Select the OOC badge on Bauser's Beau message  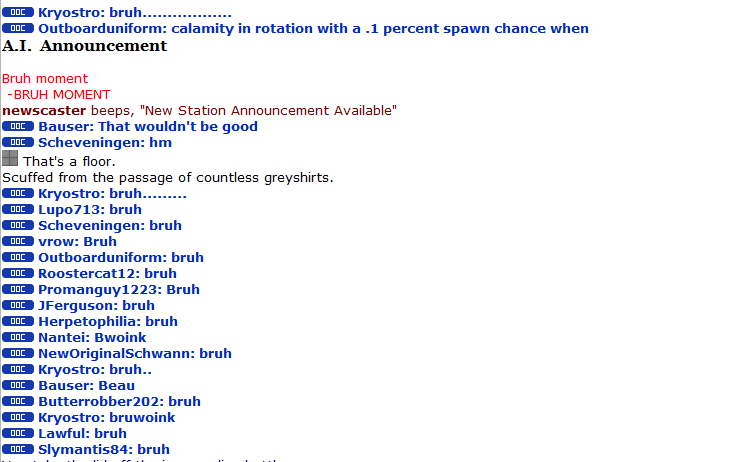click(18, 386)
